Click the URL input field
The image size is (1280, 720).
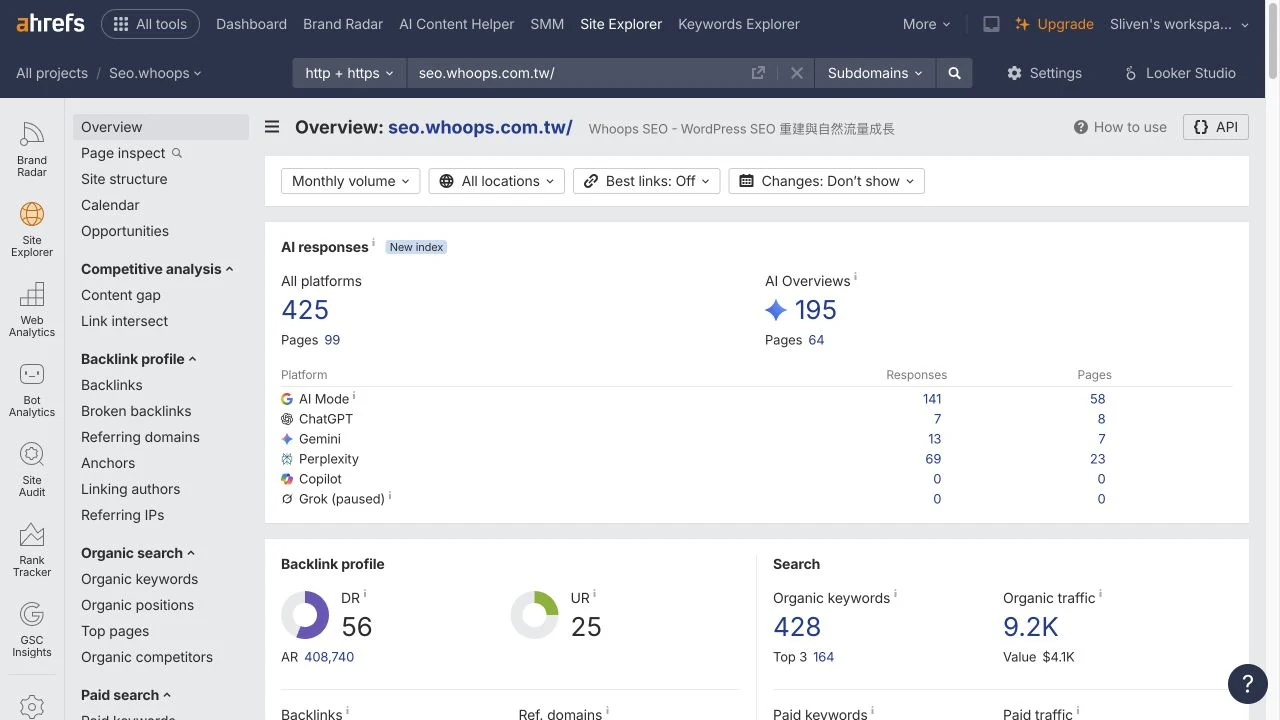coord(578,73)
